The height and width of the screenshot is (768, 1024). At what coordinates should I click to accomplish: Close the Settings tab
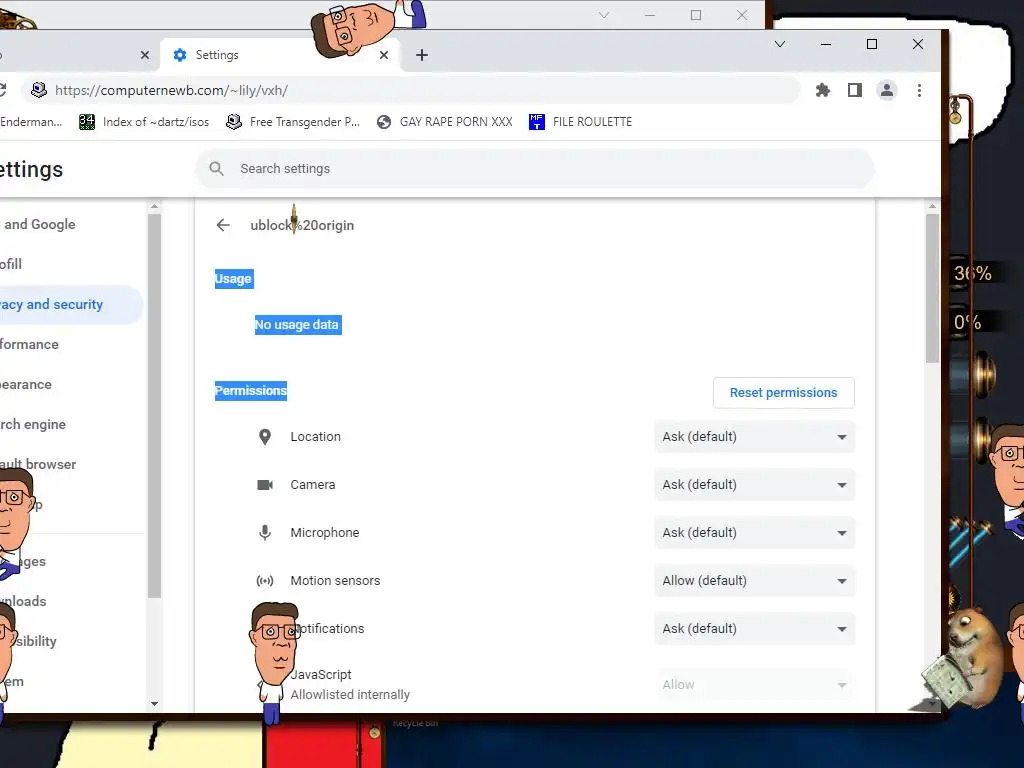pos(384,55)
